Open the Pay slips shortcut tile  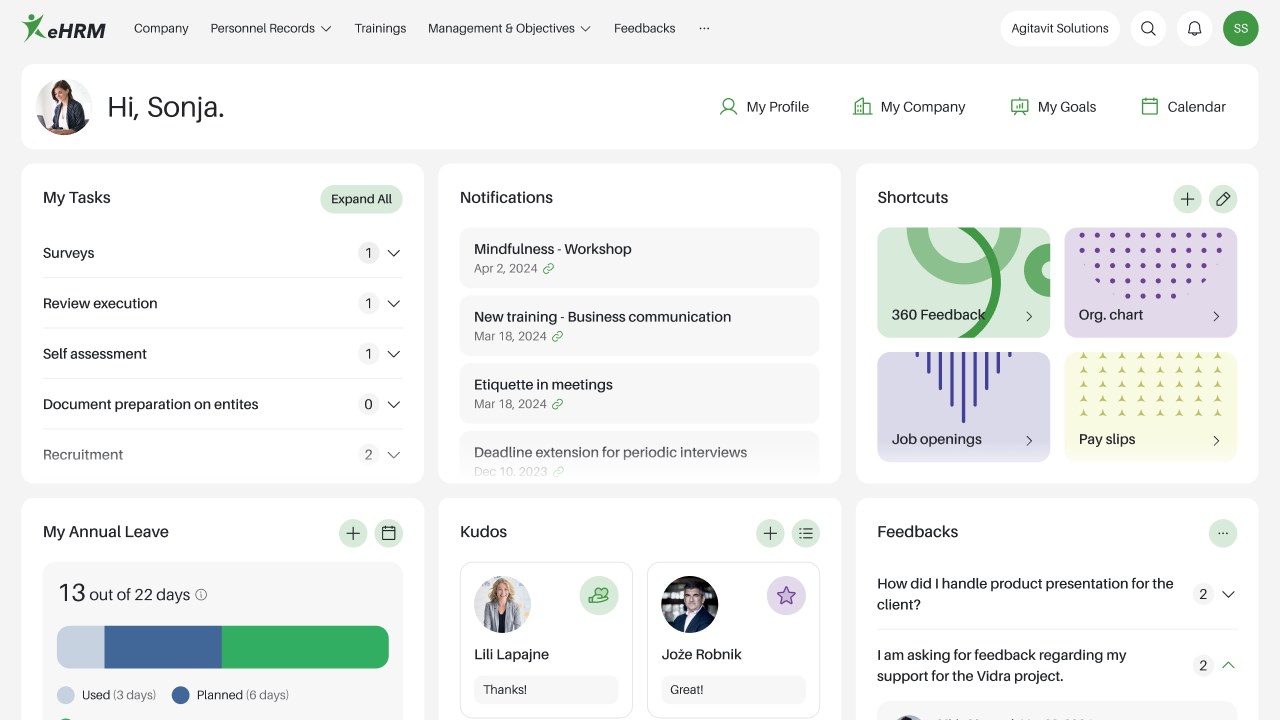pyautogui.click(x=1150, y=407)
